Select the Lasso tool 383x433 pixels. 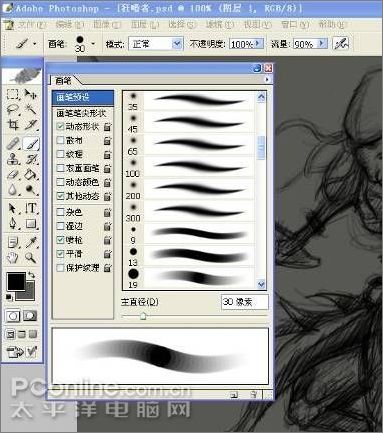(x=13, y=109)
